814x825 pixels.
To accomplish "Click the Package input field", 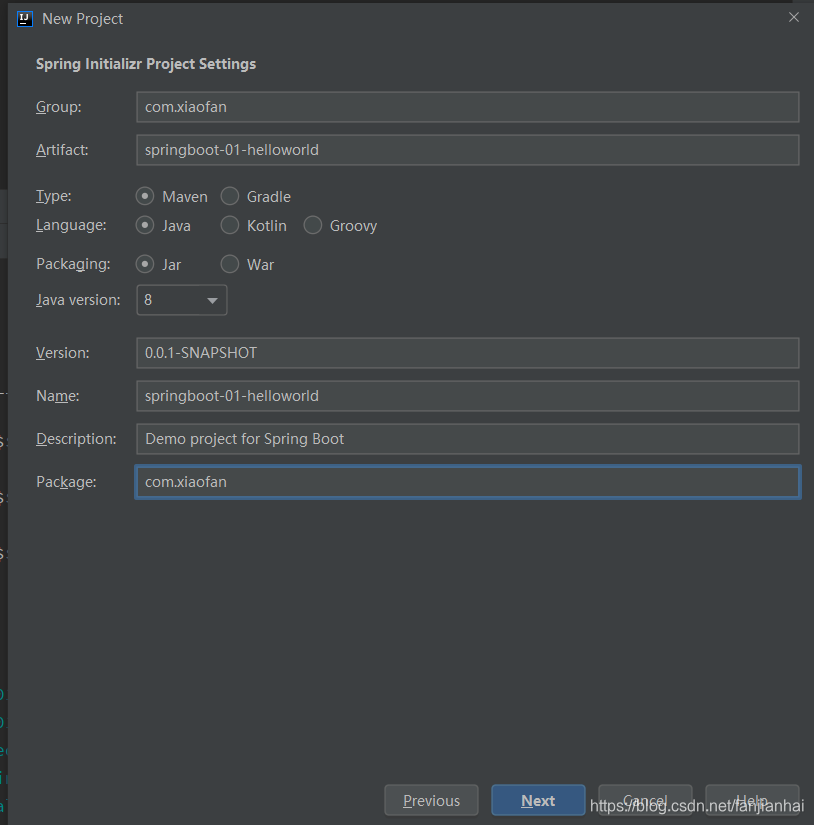I will [468, 482].
